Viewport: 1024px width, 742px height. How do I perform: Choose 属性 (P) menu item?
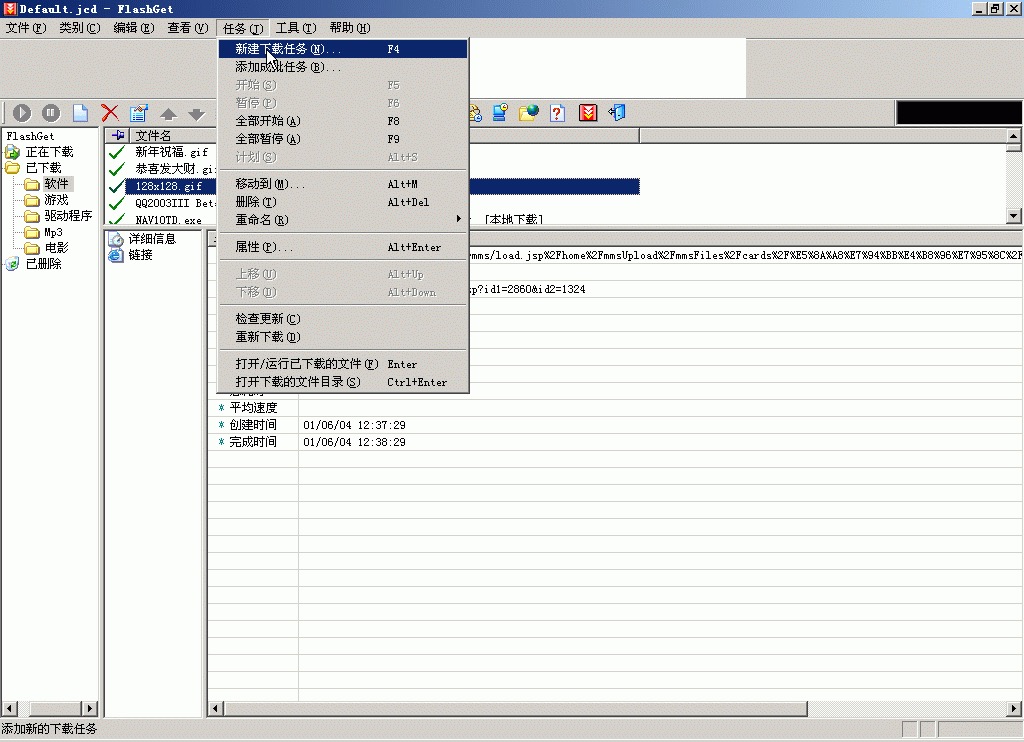pyautogui.click(x=343, y=248)
